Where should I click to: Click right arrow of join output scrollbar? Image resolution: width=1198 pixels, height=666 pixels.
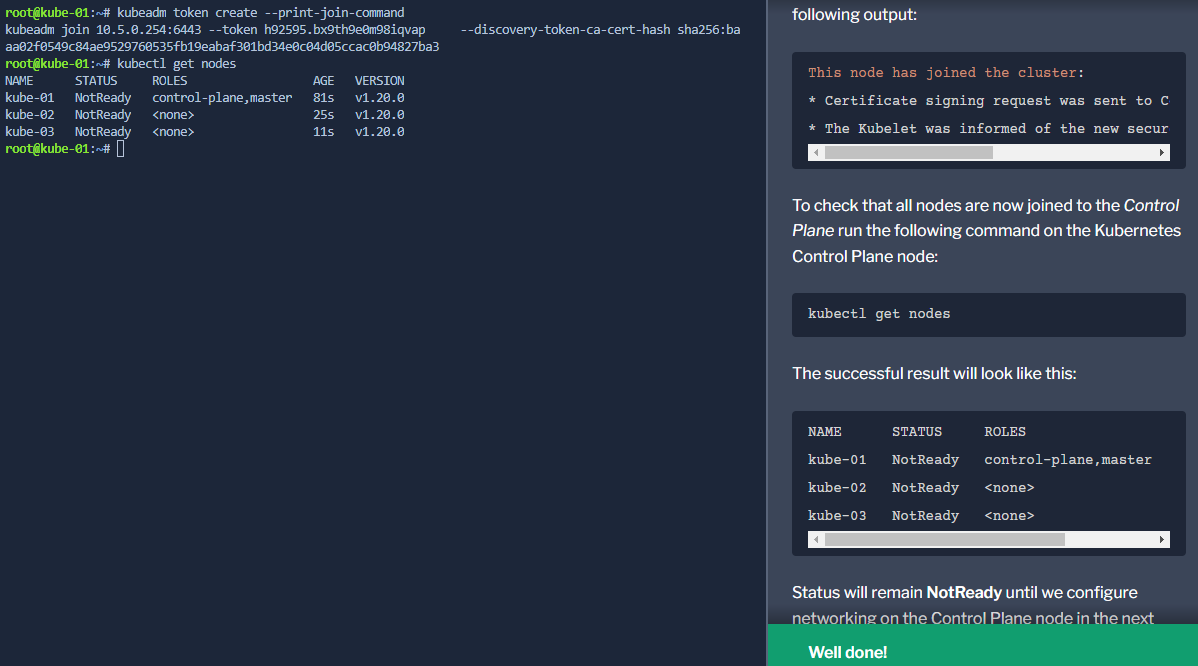pos(1161,153)
